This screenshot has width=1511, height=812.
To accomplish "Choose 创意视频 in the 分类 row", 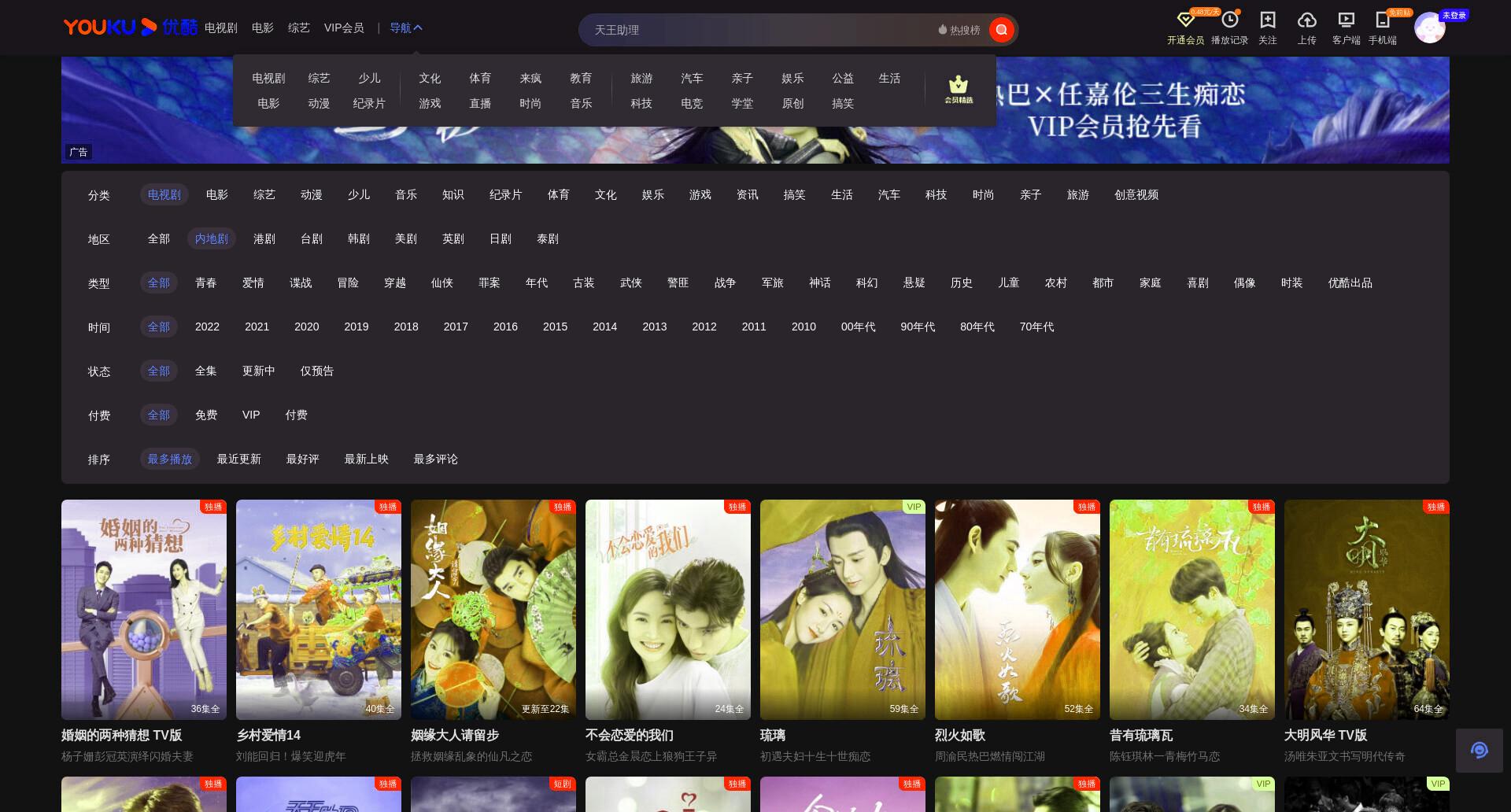I will 1136,194.
